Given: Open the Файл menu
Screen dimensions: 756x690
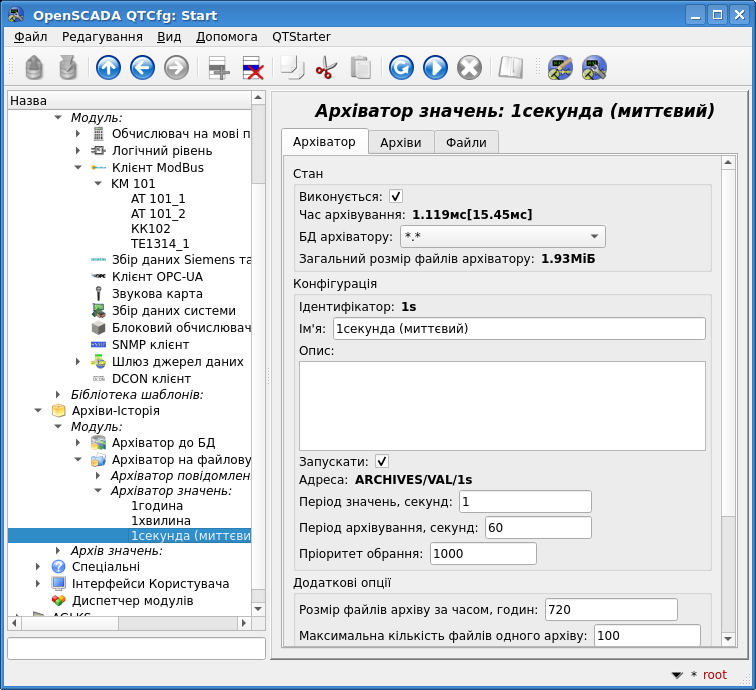Looking at the screenshot, I should tap(30, 37).
